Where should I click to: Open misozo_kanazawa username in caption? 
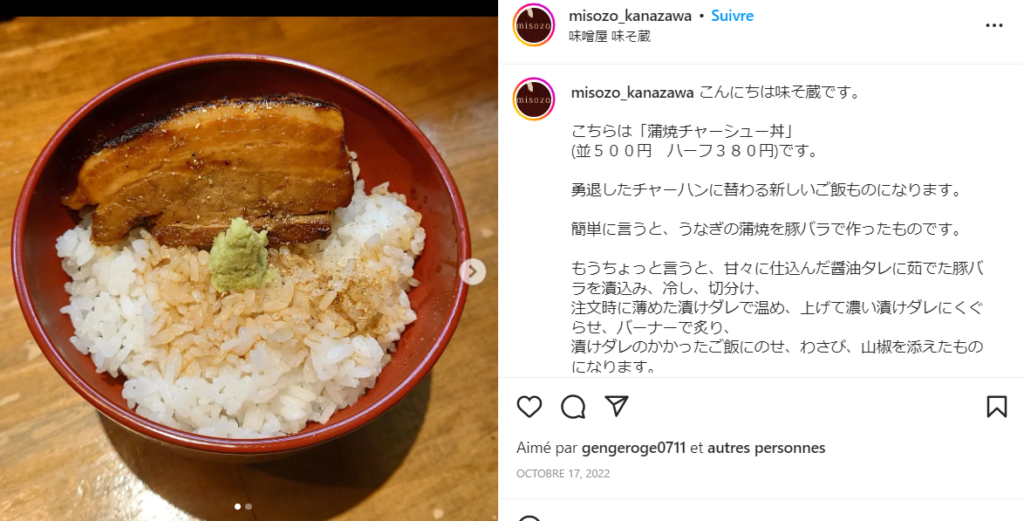632,93
